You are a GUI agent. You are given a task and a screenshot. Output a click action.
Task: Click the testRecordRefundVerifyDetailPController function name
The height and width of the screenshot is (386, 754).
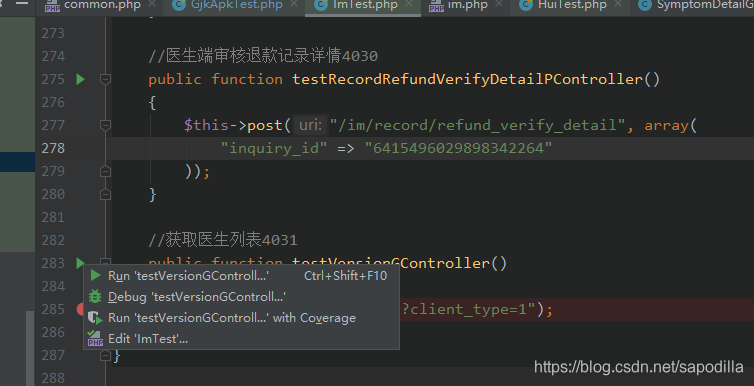tap(467, 79)
